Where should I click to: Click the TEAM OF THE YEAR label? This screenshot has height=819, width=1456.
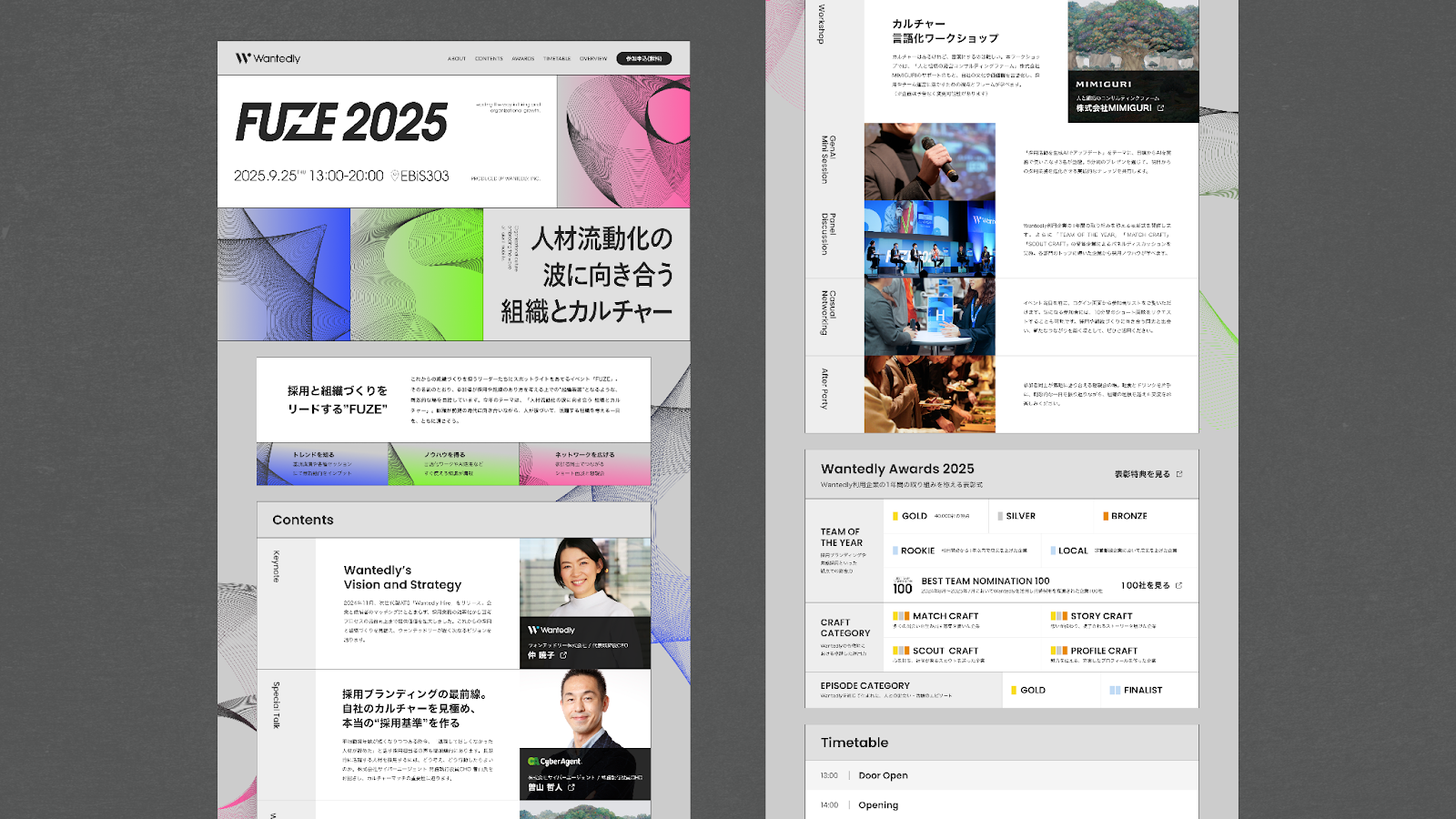point(842,537)
